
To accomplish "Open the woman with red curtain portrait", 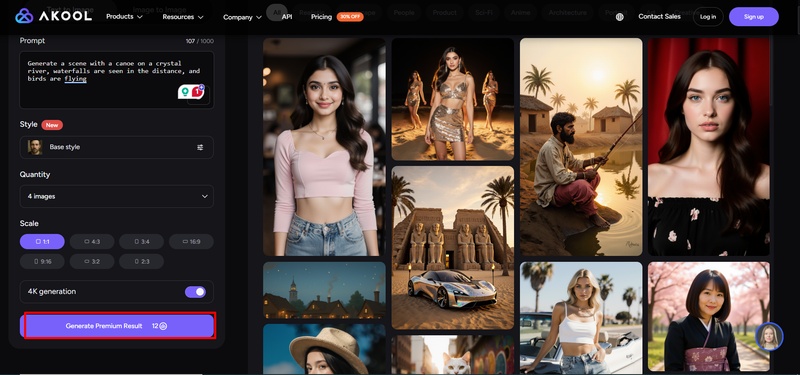I will pyautogui.click(x=709, y=147).
